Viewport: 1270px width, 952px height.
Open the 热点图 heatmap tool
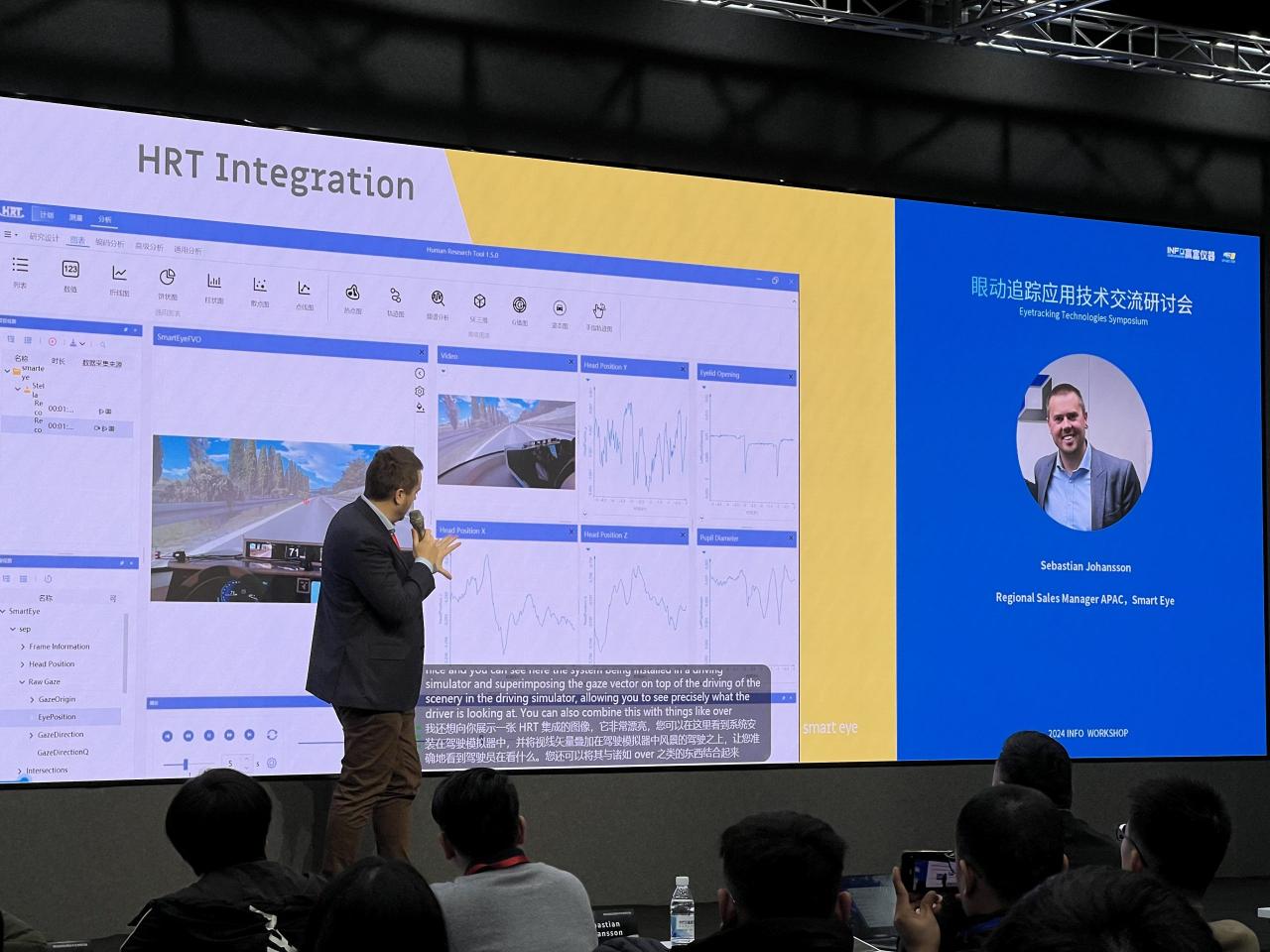(x=352, y=297)
